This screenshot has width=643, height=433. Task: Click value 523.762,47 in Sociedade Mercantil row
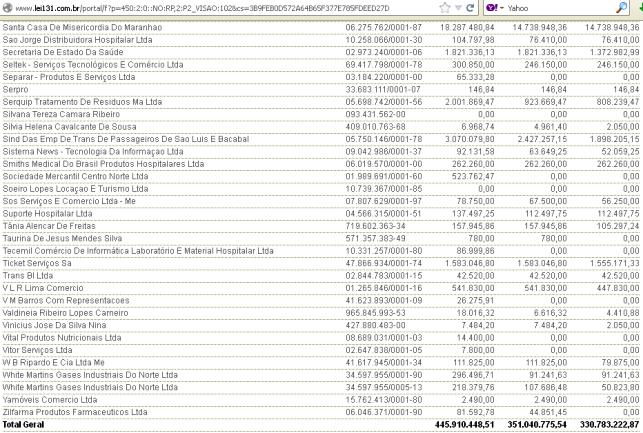click(473, 176)
